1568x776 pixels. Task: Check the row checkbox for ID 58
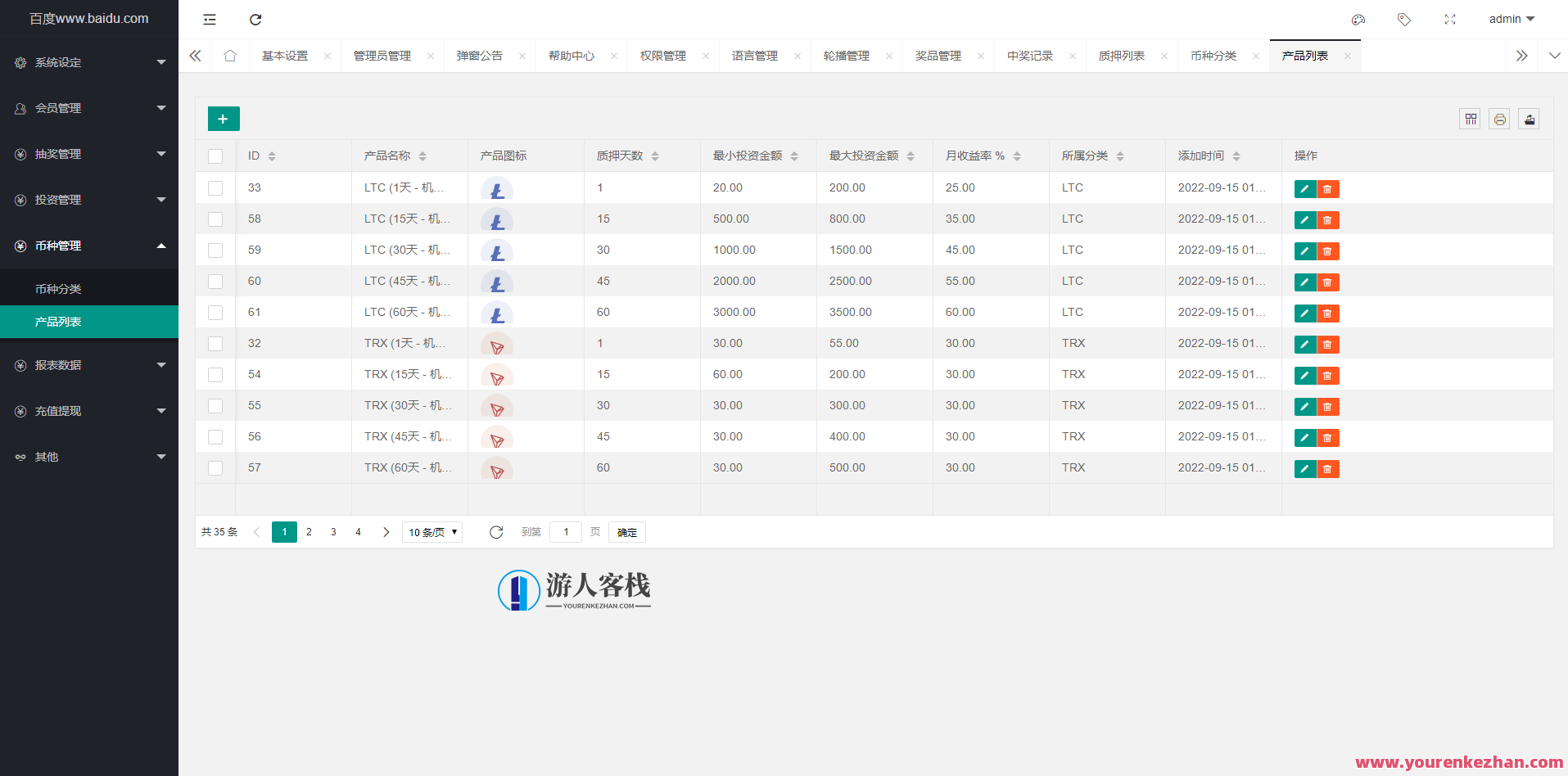215,219
